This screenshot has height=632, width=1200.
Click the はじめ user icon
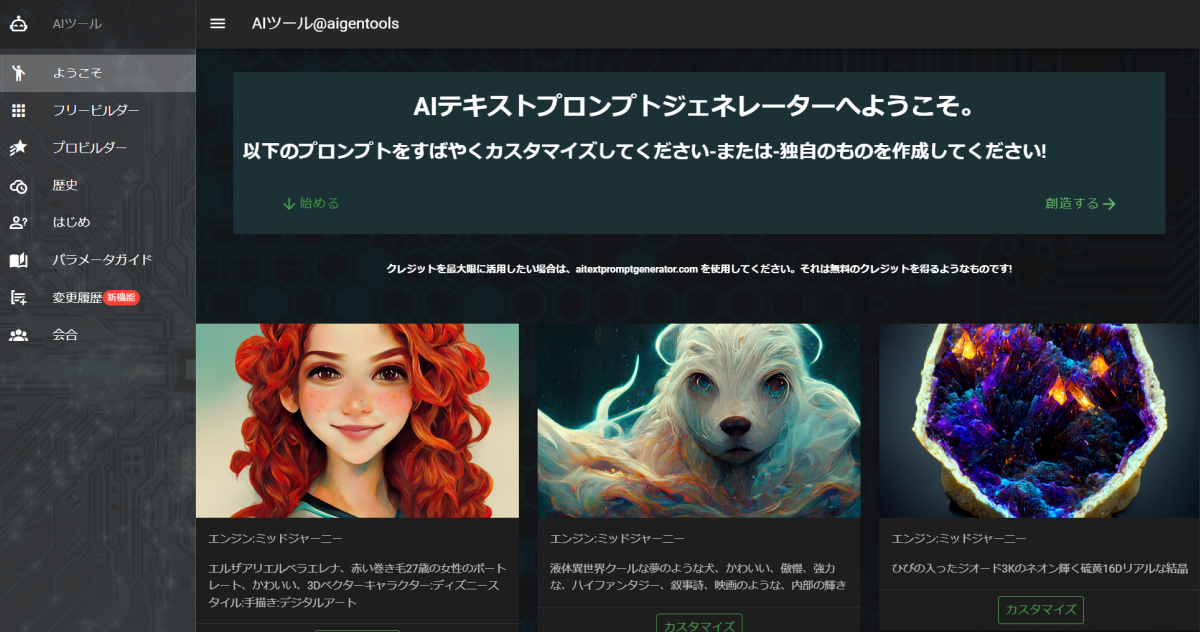click(x=16, y=221)
